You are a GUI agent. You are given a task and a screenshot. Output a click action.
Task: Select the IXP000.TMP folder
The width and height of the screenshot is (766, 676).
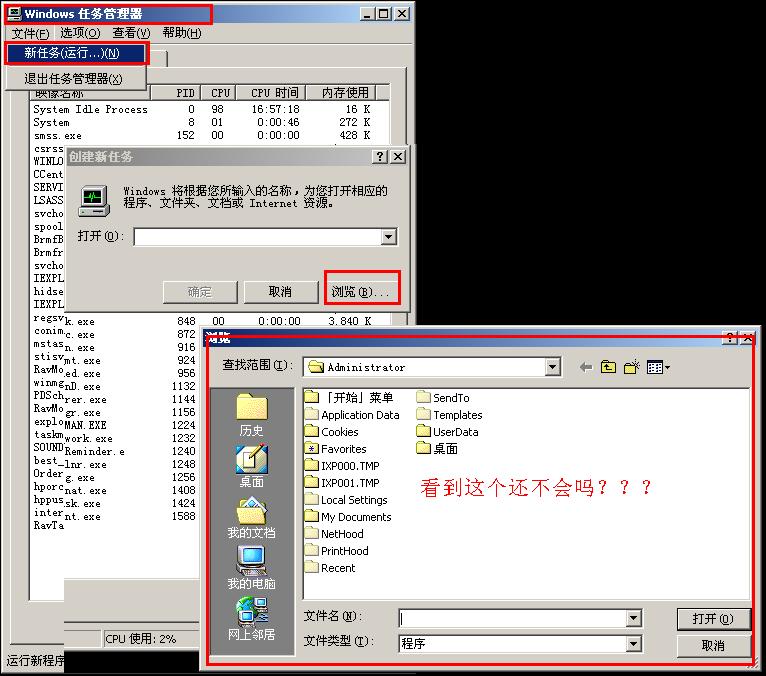(342, 465)
